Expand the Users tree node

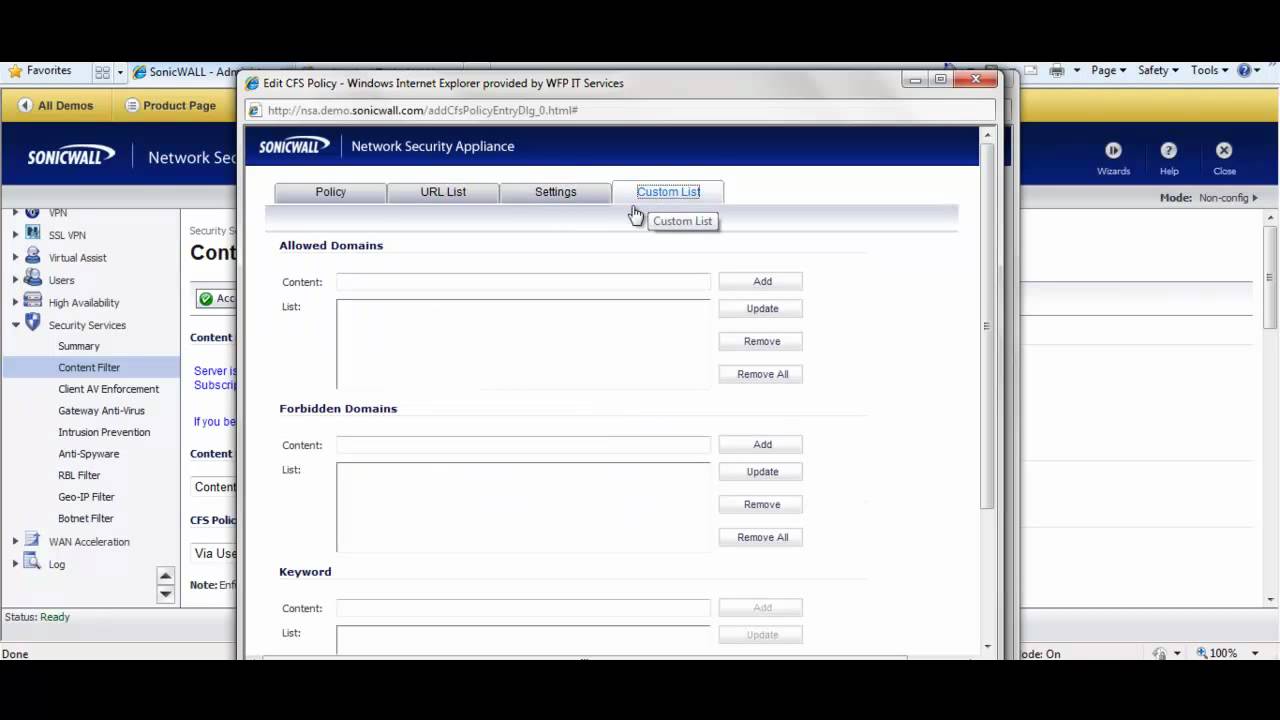click(15, 280)
